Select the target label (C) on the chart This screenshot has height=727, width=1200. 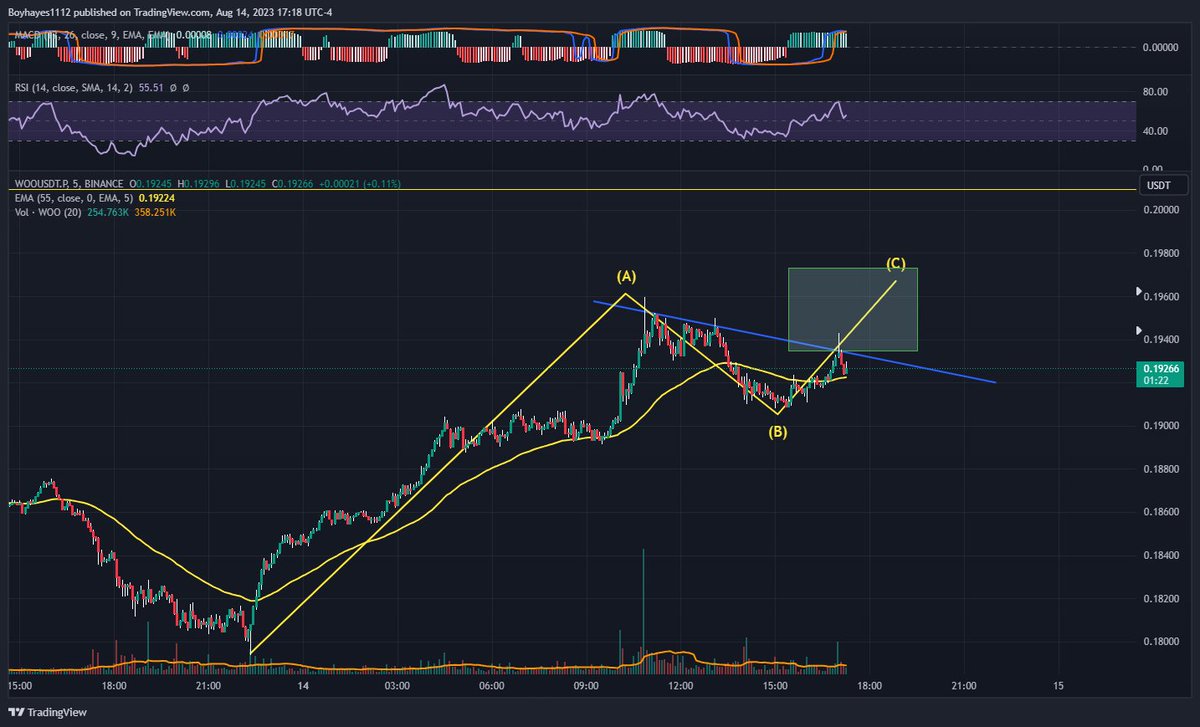click(x=898, y=265)
